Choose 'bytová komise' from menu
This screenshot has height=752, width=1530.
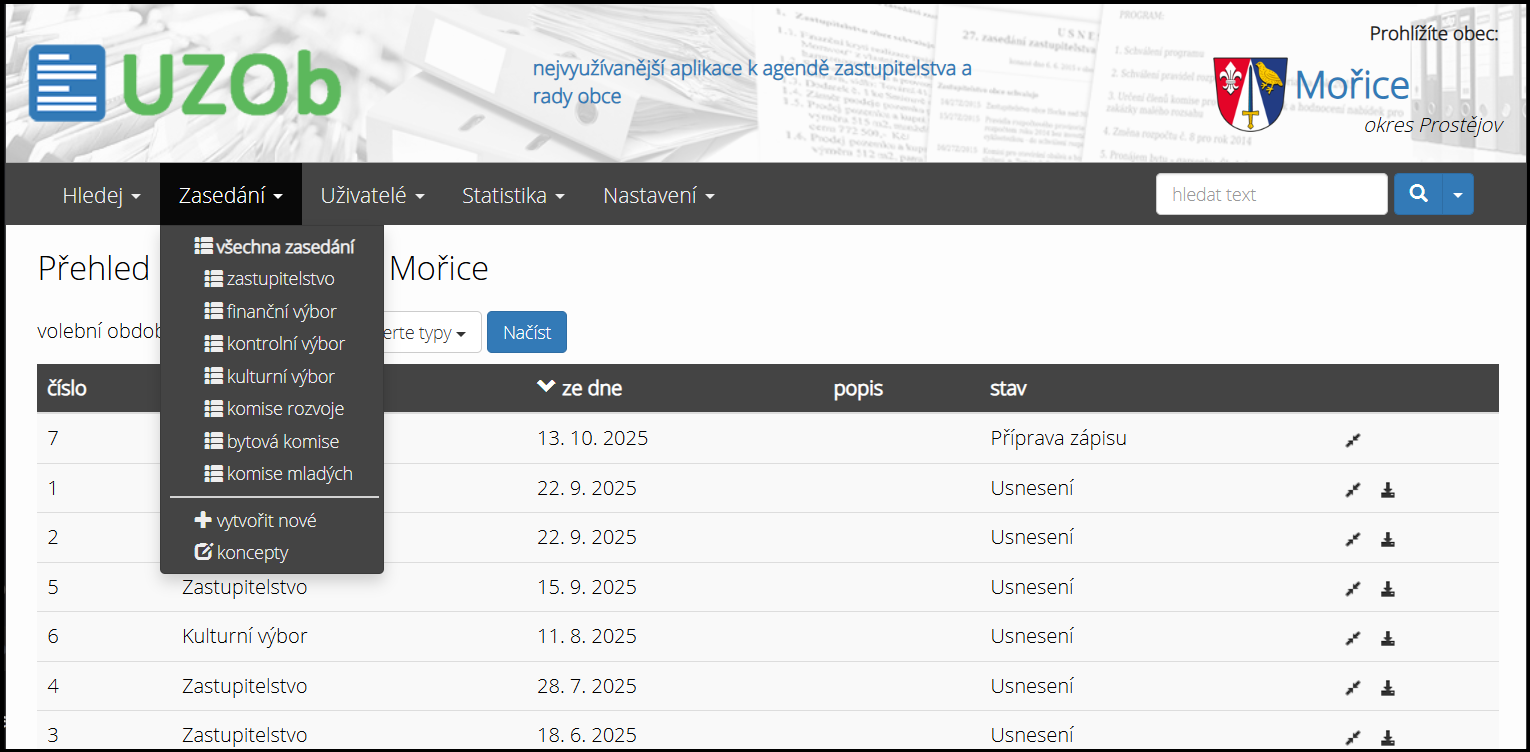[x=272, y=441]
